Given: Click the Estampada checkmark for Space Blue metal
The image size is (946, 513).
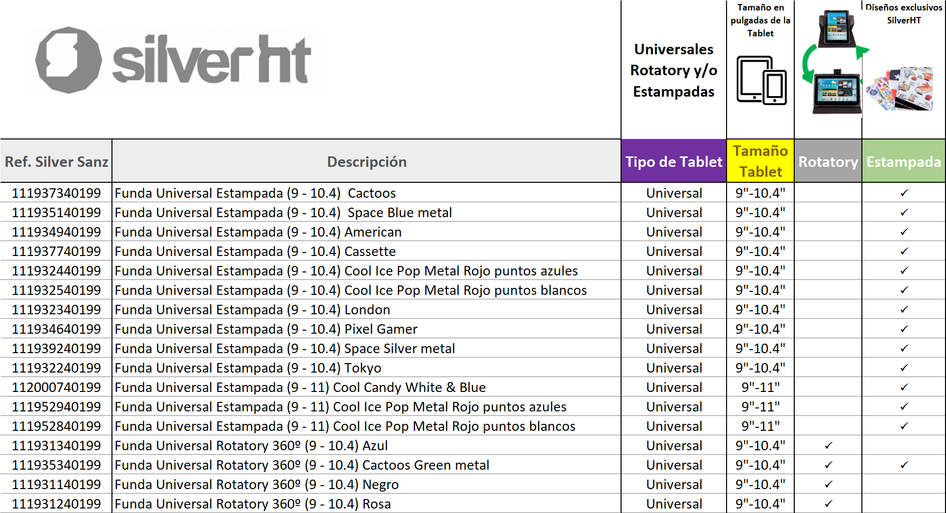Looking at the screenshot, I should [x=904, y=212].
